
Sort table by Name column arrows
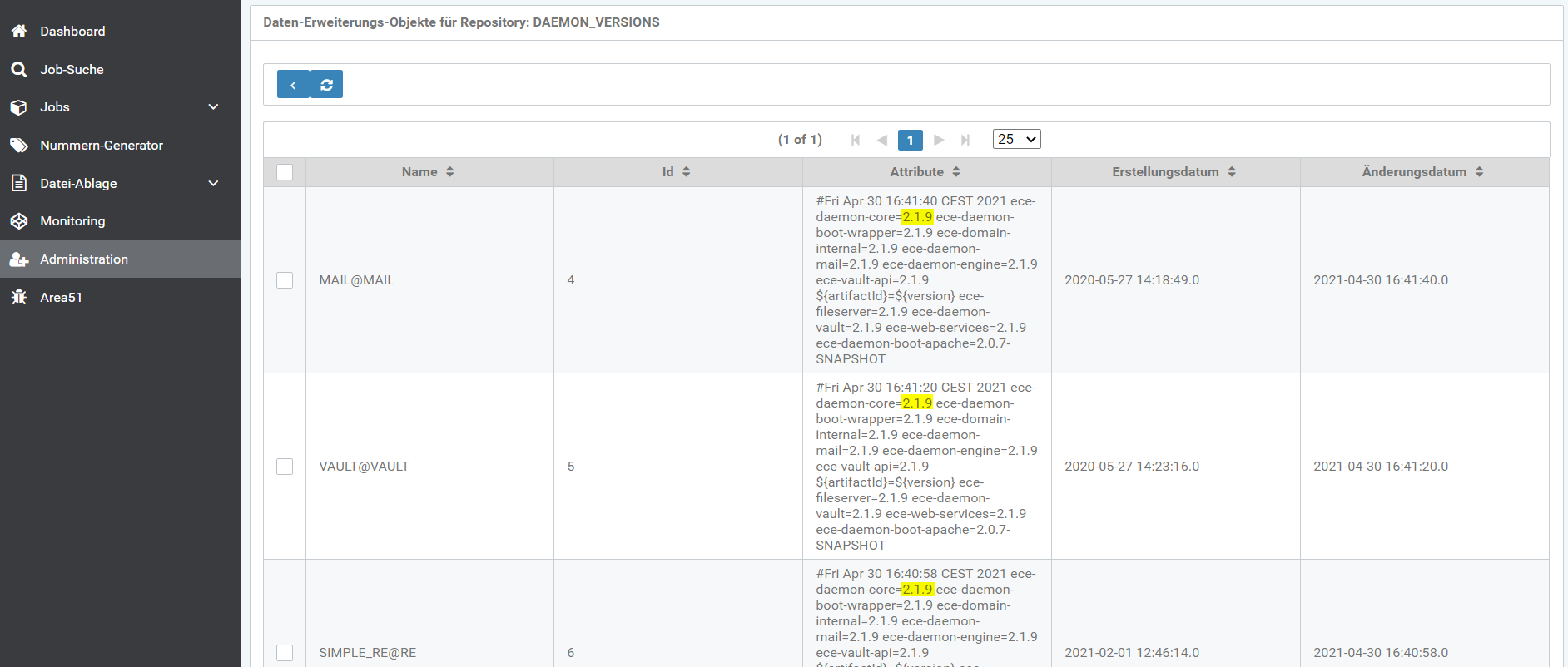point(450,172)
